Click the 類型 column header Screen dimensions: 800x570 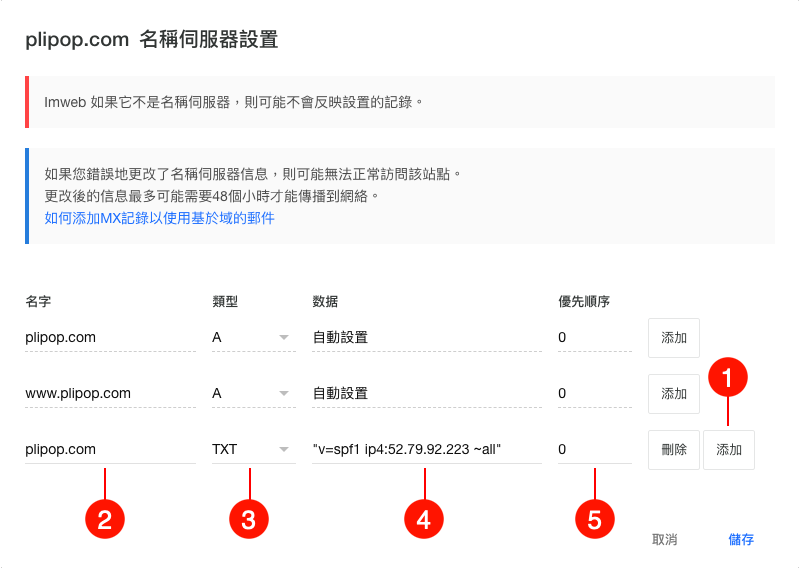coord(225,302)
